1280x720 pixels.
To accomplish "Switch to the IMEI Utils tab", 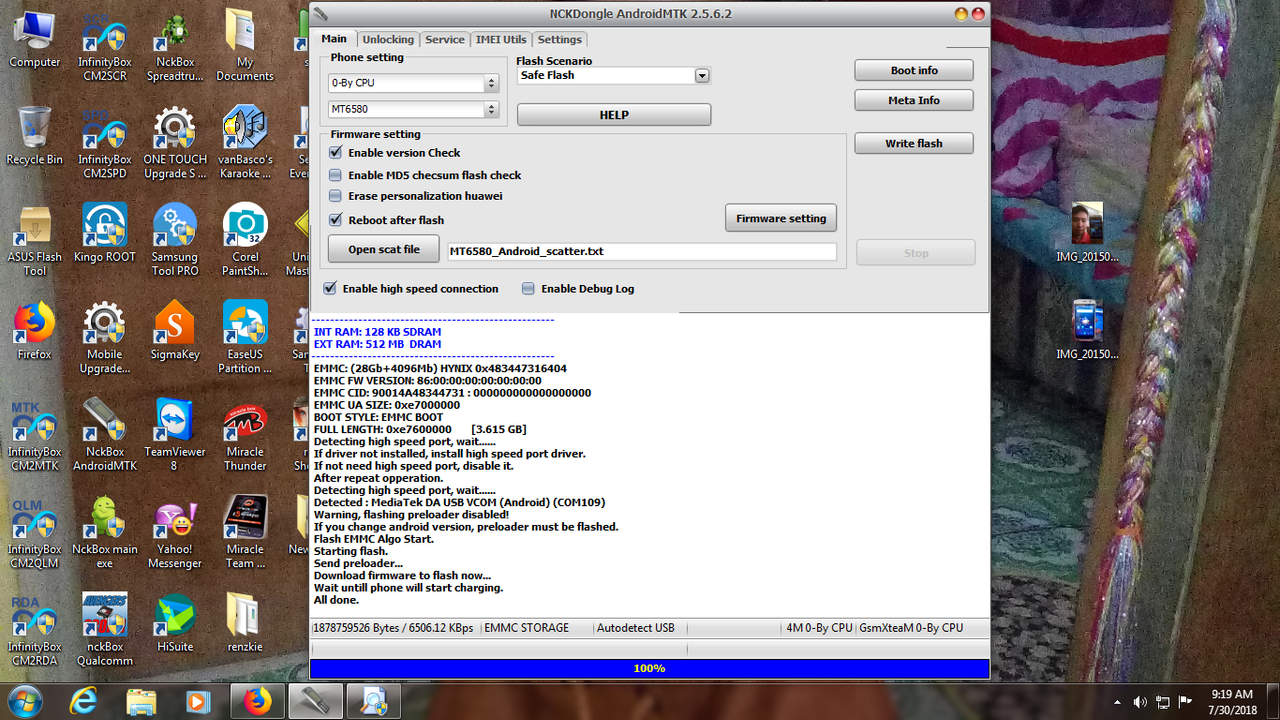I will (500, 39).
